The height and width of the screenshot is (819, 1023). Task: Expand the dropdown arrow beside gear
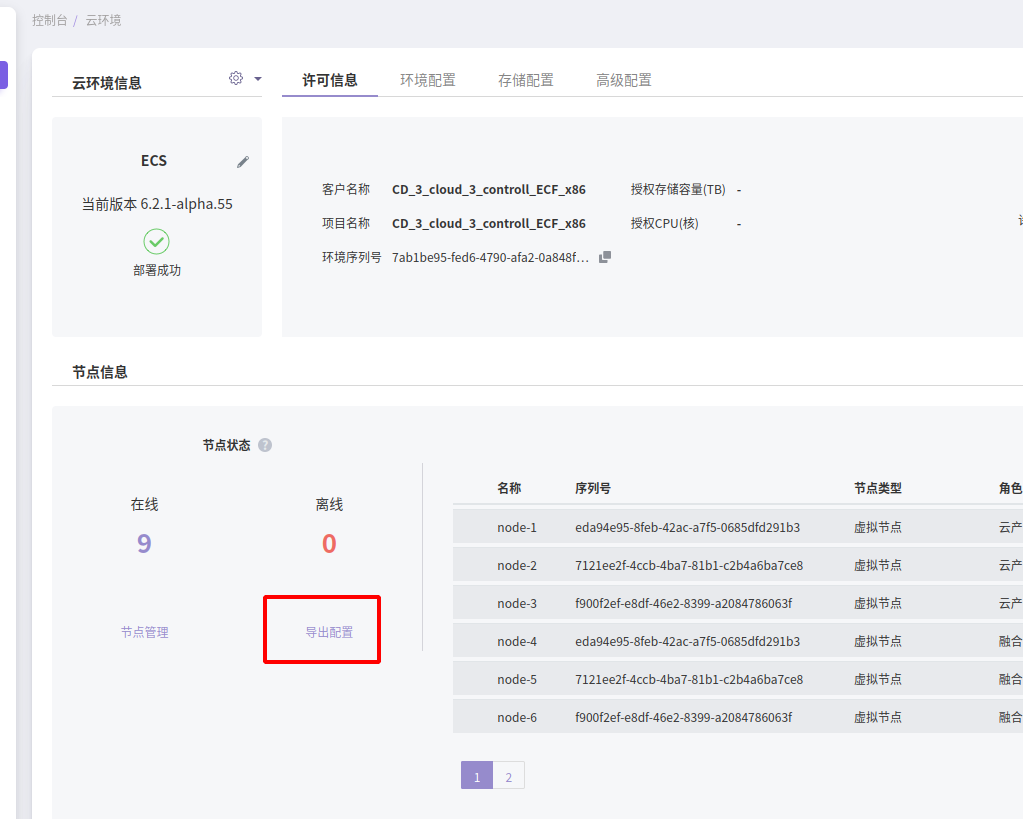[x=258, y=79]
